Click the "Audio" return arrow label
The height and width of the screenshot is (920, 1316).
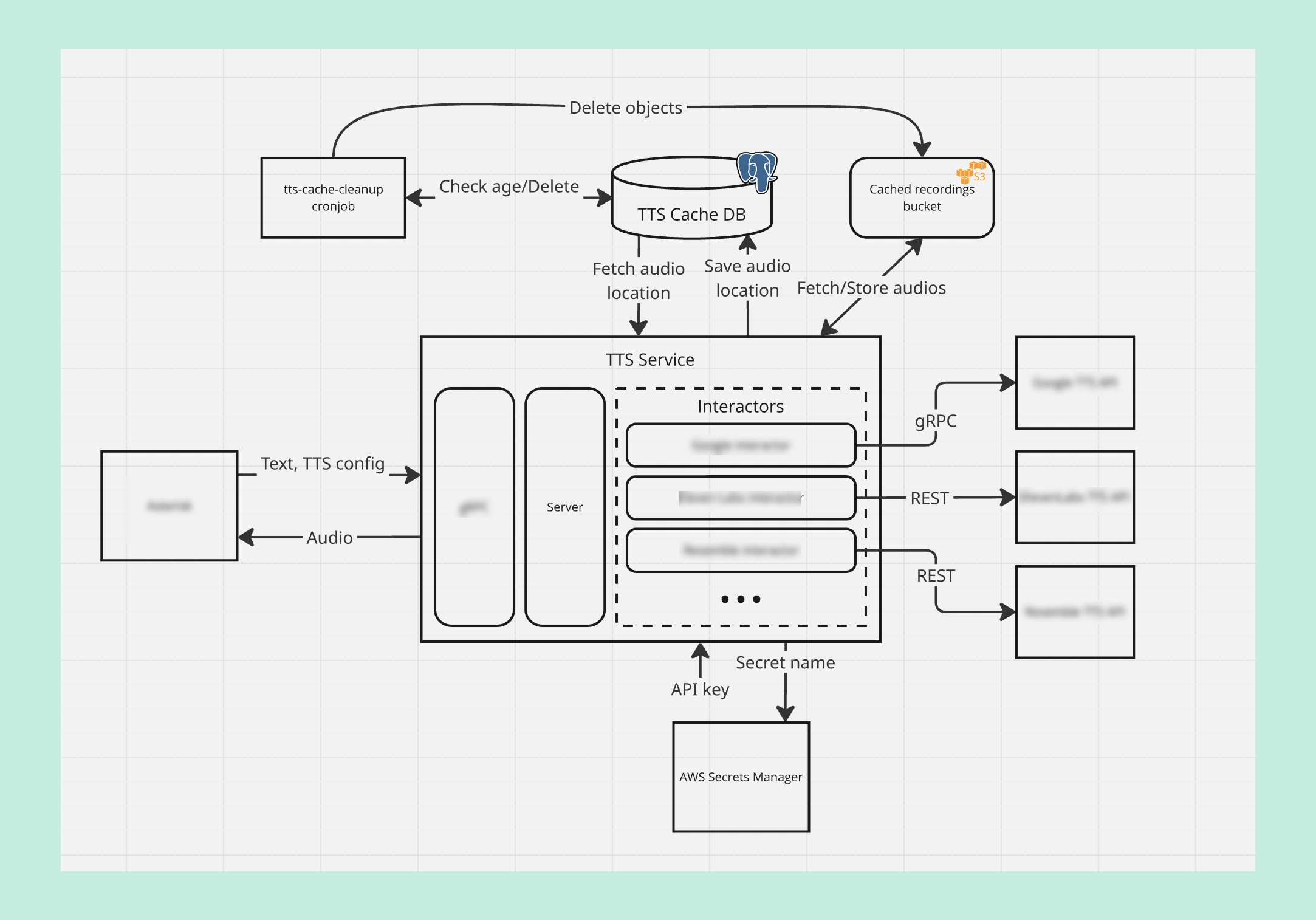point(329,538)
